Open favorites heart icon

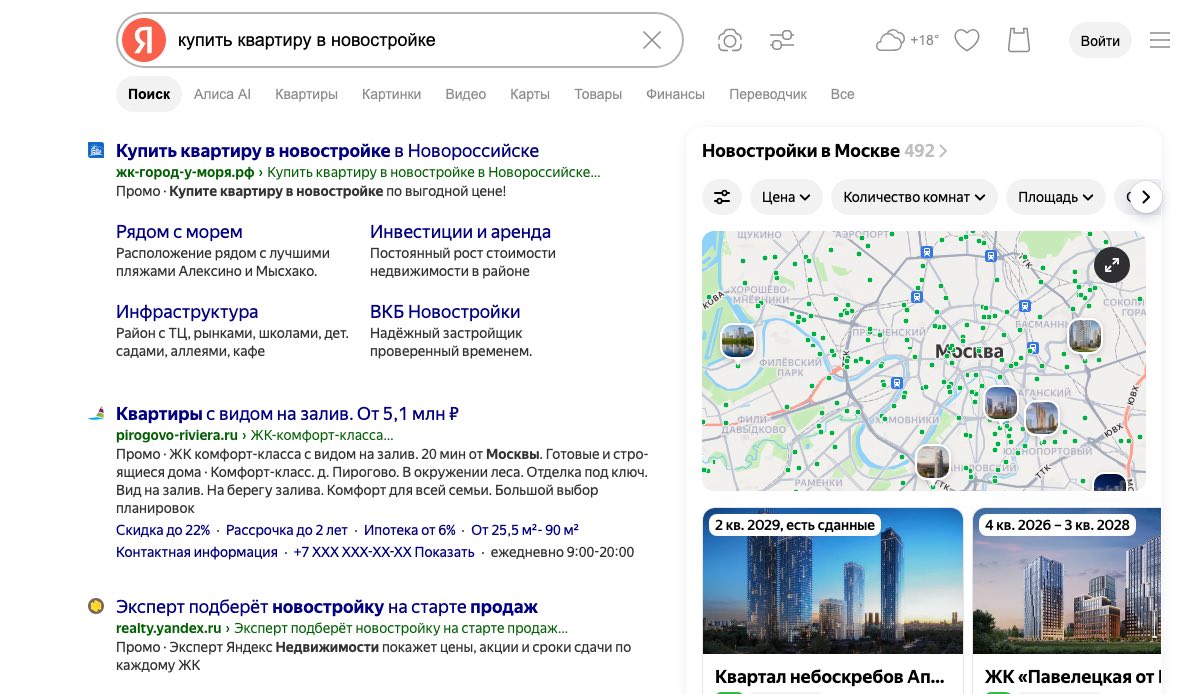pos(966,40)
